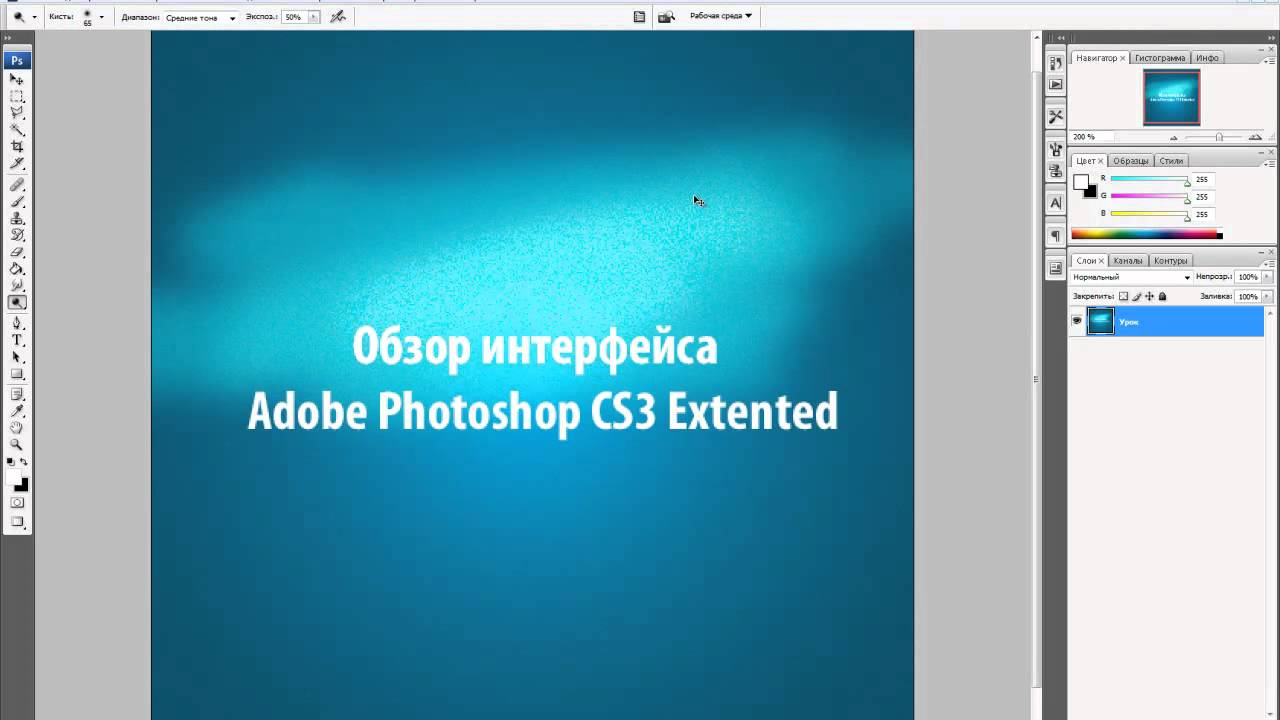This screenshot has height=720, width=1280.
Task: Toggle lock transparent pixels
Action: pyautogui.click(x=1123, y=296)
